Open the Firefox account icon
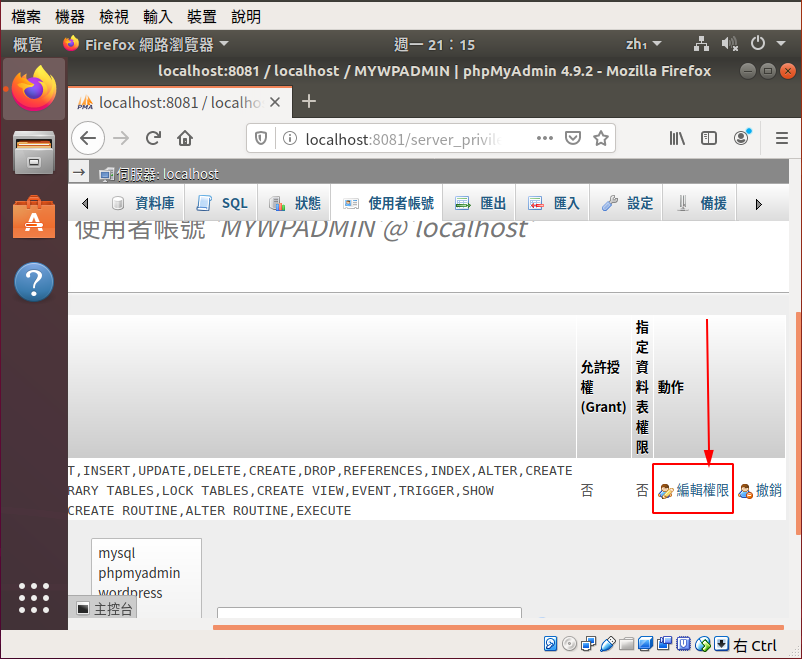This screenshot has width=802, height=659. [742, 137]
